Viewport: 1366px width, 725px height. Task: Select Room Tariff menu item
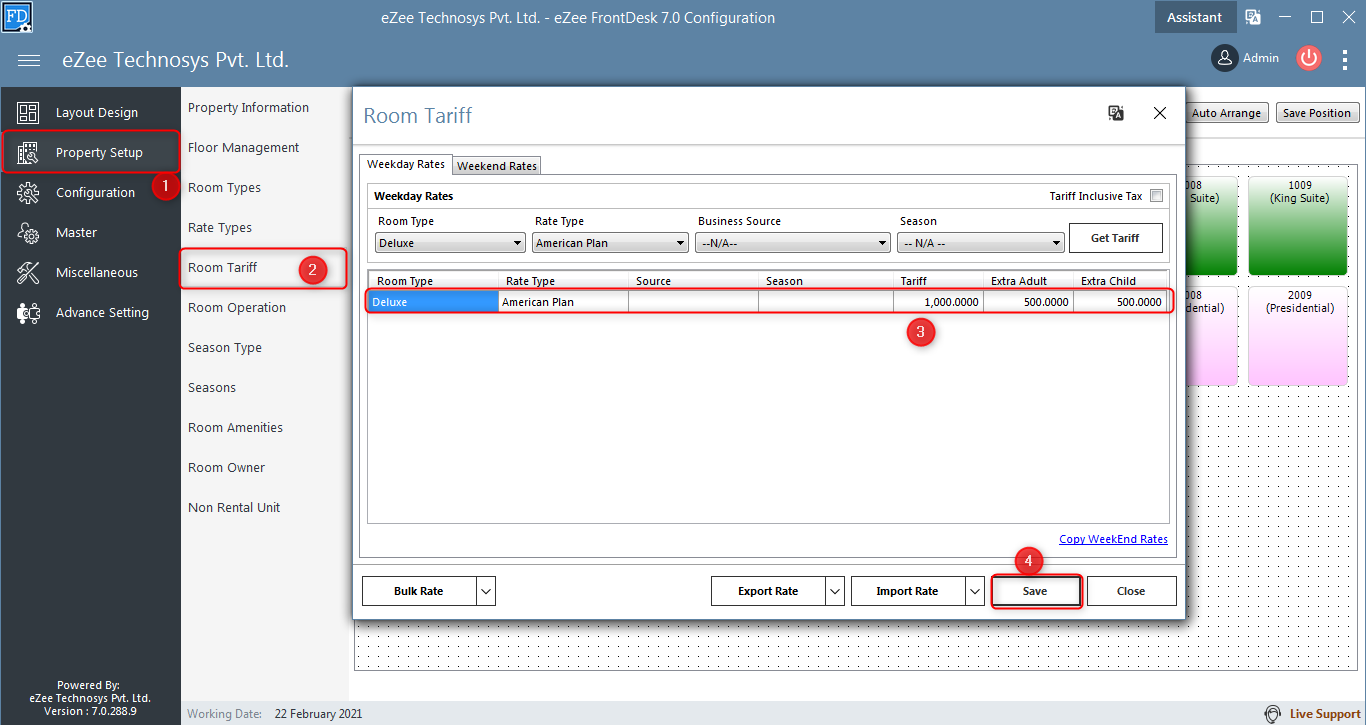[222, 268]
